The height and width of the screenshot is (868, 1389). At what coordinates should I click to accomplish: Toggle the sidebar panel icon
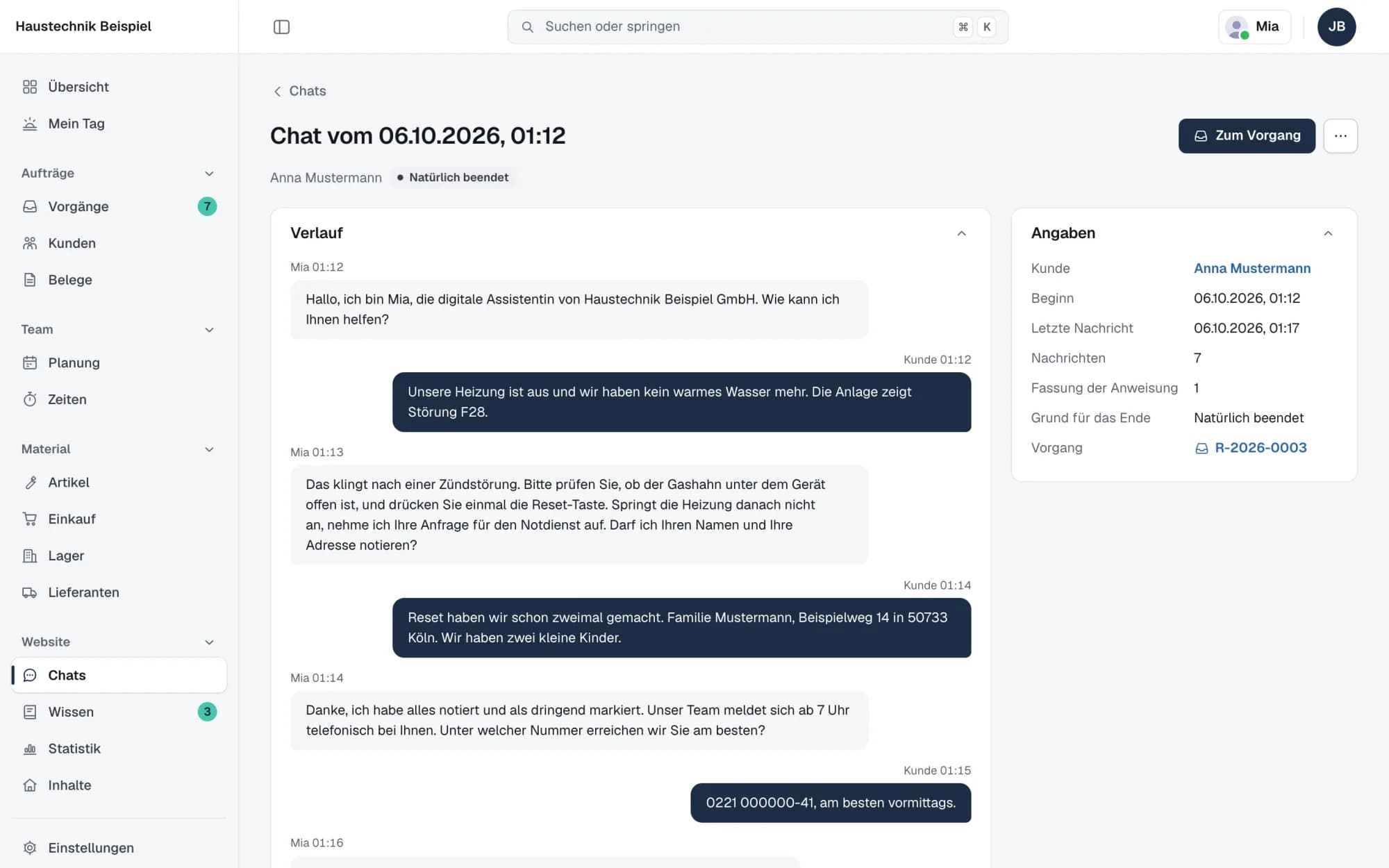(281, 26)
